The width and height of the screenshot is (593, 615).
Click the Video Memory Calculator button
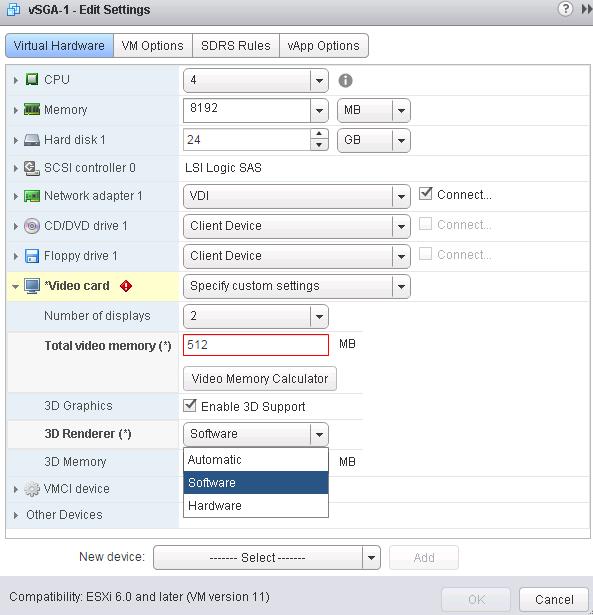coord(260,378)
